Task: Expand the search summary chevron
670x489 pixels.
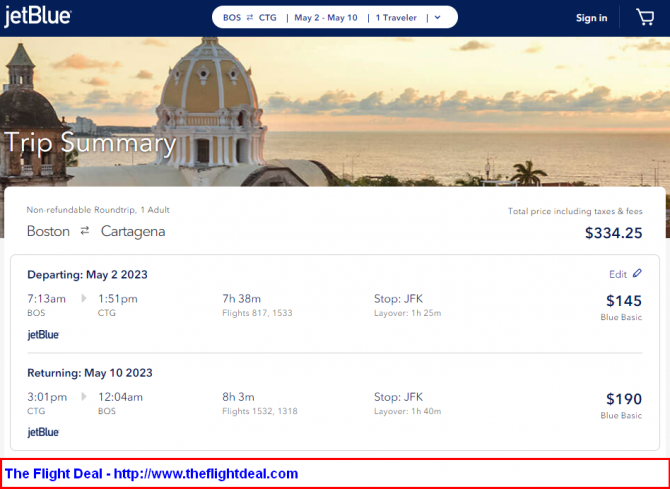Action: click(437, 18)
